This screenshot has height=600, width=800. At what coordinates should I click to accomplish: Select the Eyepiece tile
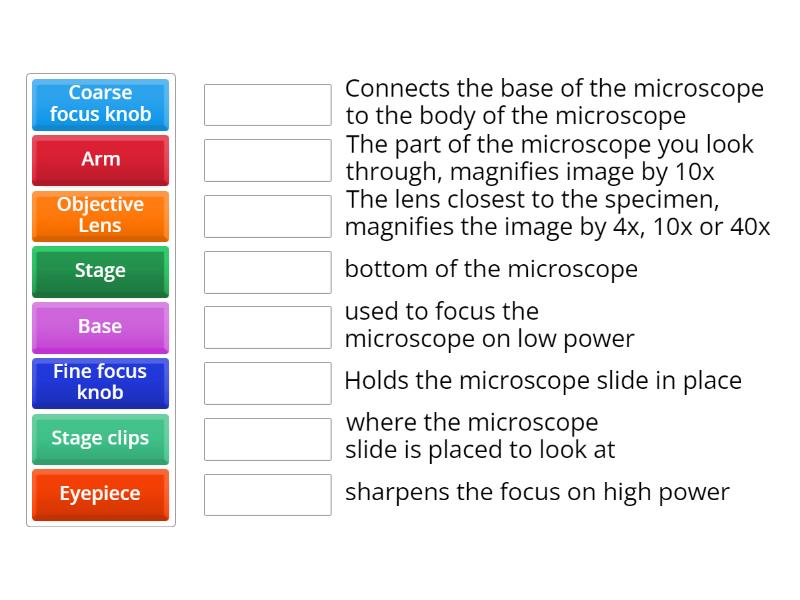[100, 494]
